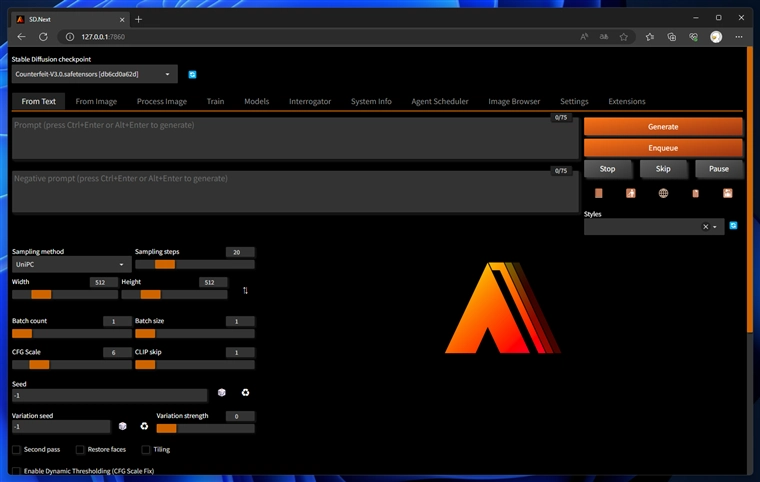Adjust the CFG Scale slider

click(71, 365)
